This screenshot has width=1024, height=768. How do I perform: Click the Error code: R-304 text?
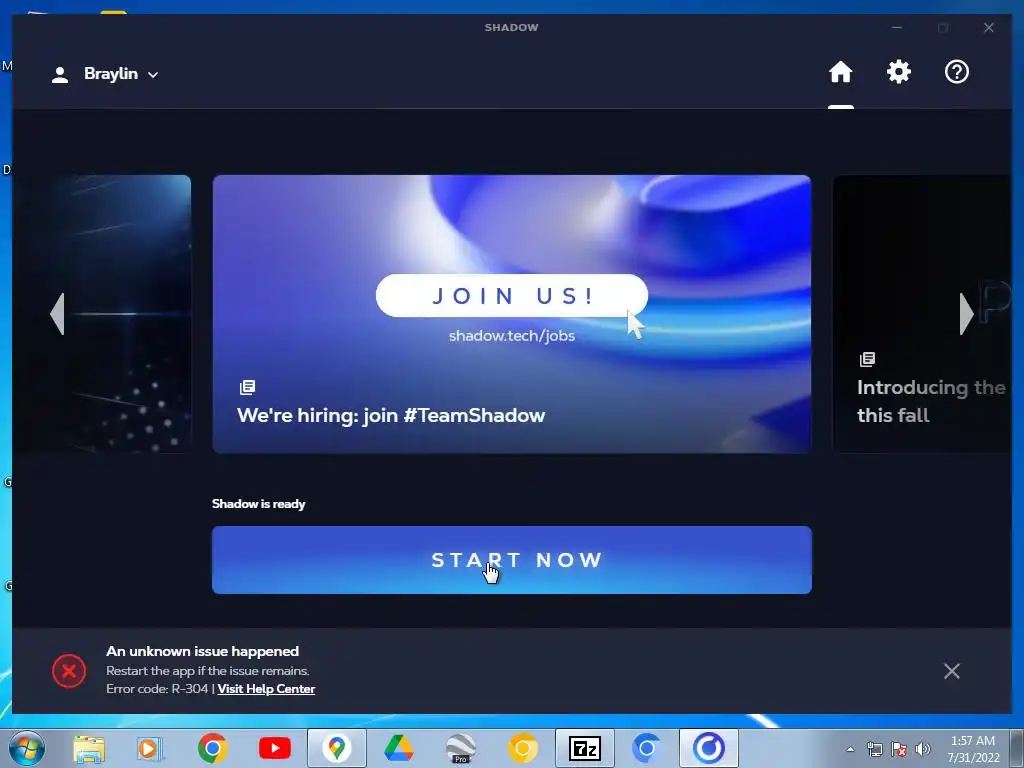pos(157,689)
